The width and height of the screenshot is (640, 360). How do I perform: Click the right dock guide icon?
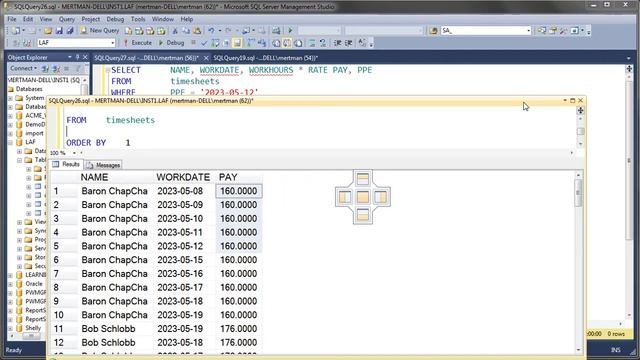pos(381,197)
